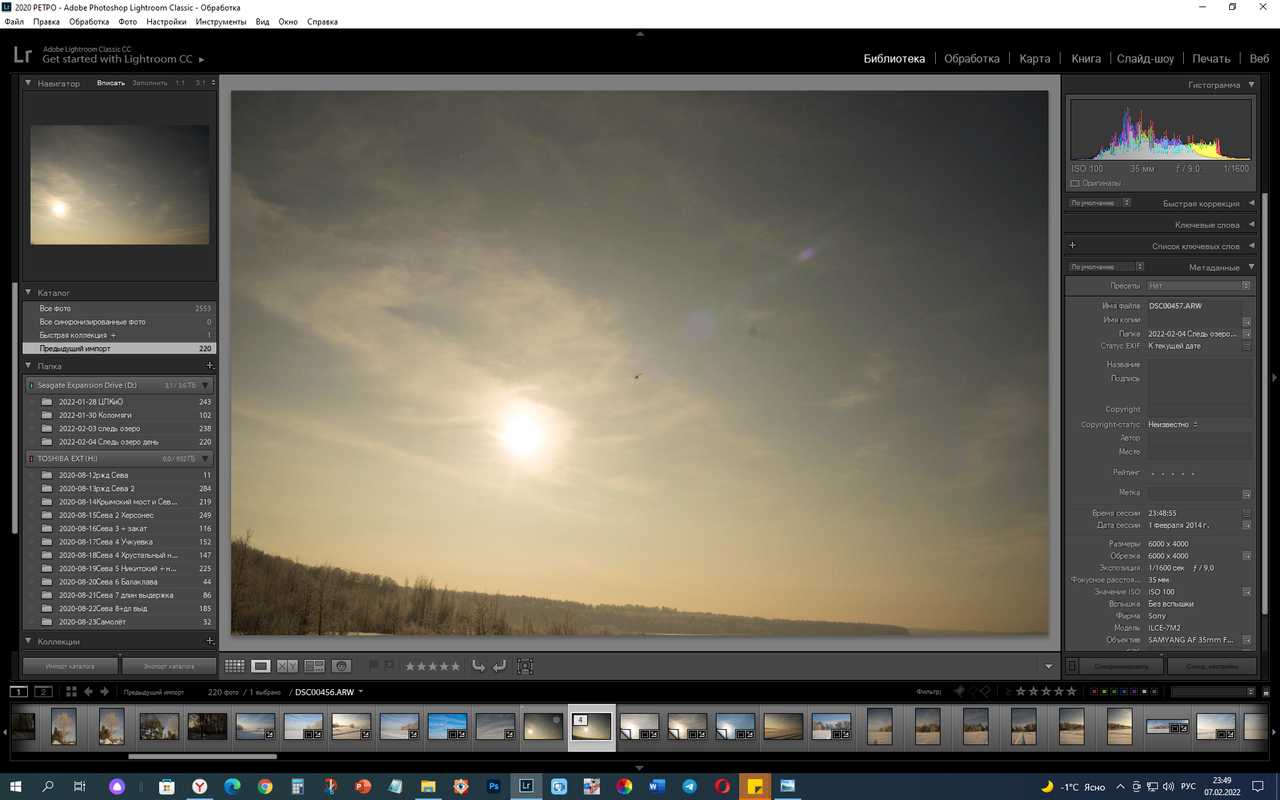Click Импорт каталога button
Screen dimensions: 1280x800
(x=71, y=666)
